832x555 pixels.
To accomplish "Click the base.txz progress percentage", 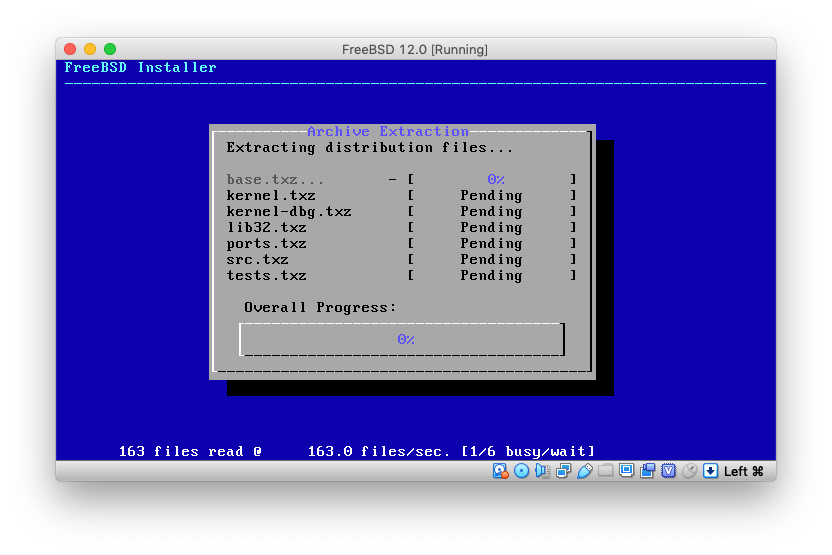I will [495, 180].
